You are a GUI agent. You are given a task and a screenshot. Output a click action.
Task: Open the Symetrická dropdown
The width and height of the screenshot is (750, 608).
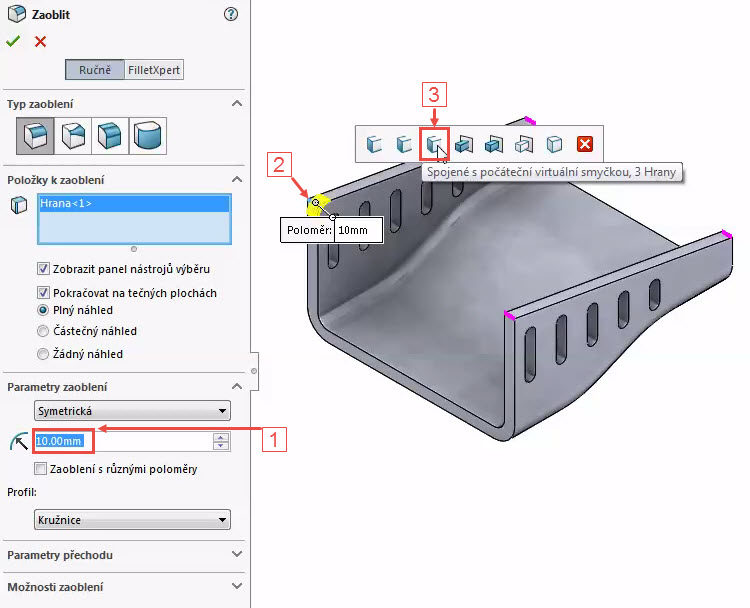[132, 411]
